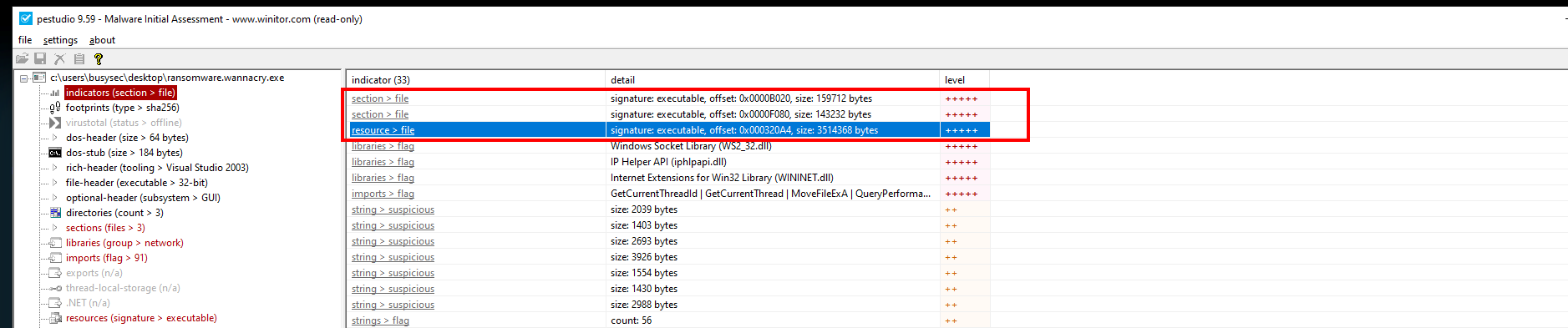Viewport: 1568px width, 328px height.
Task: Click section > file link at offset 0x0000F080
Action: pyautogui.click(x=380, y=114)
